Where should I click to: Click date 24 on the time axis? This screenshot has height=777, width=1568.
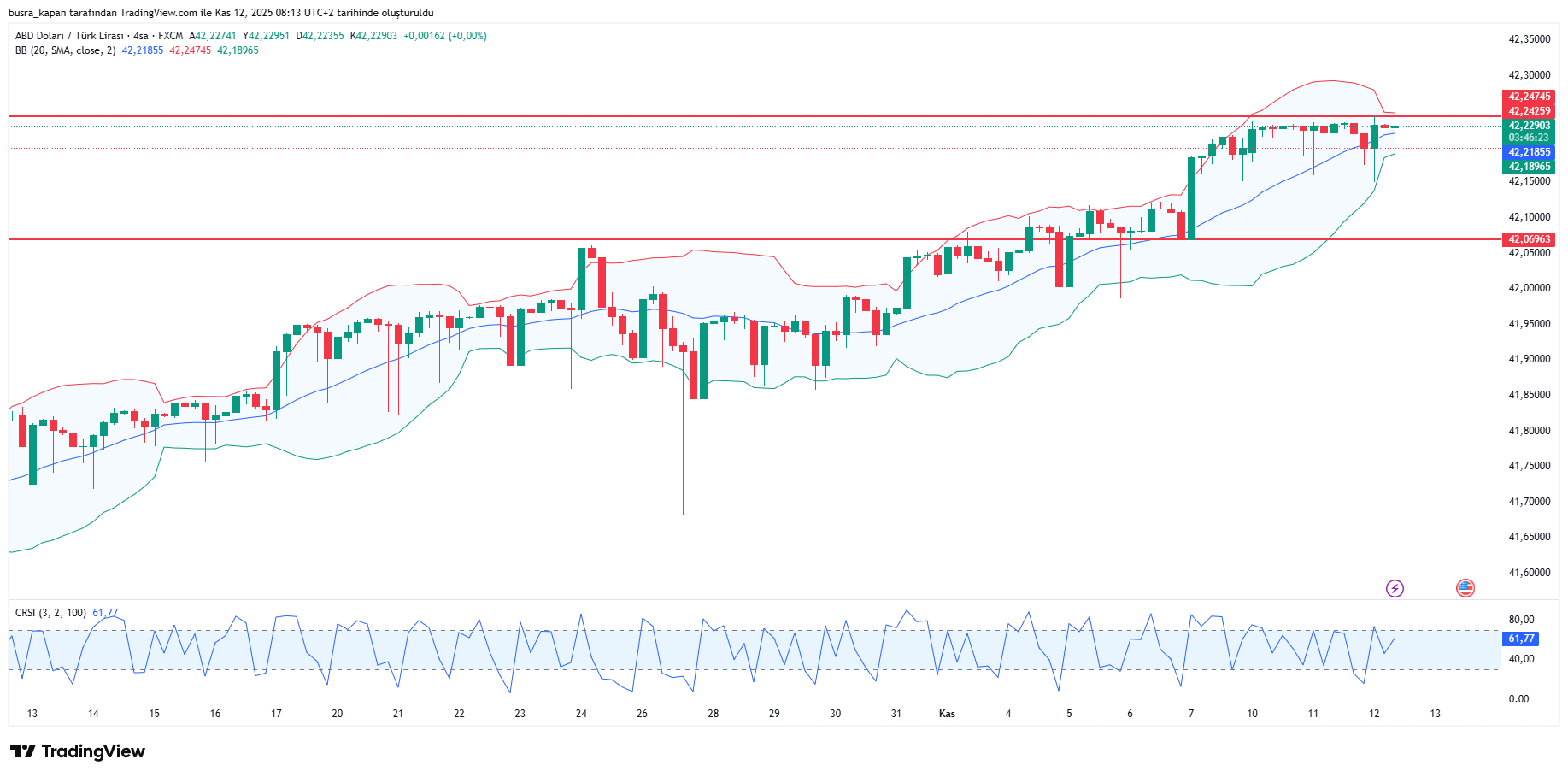581,714
